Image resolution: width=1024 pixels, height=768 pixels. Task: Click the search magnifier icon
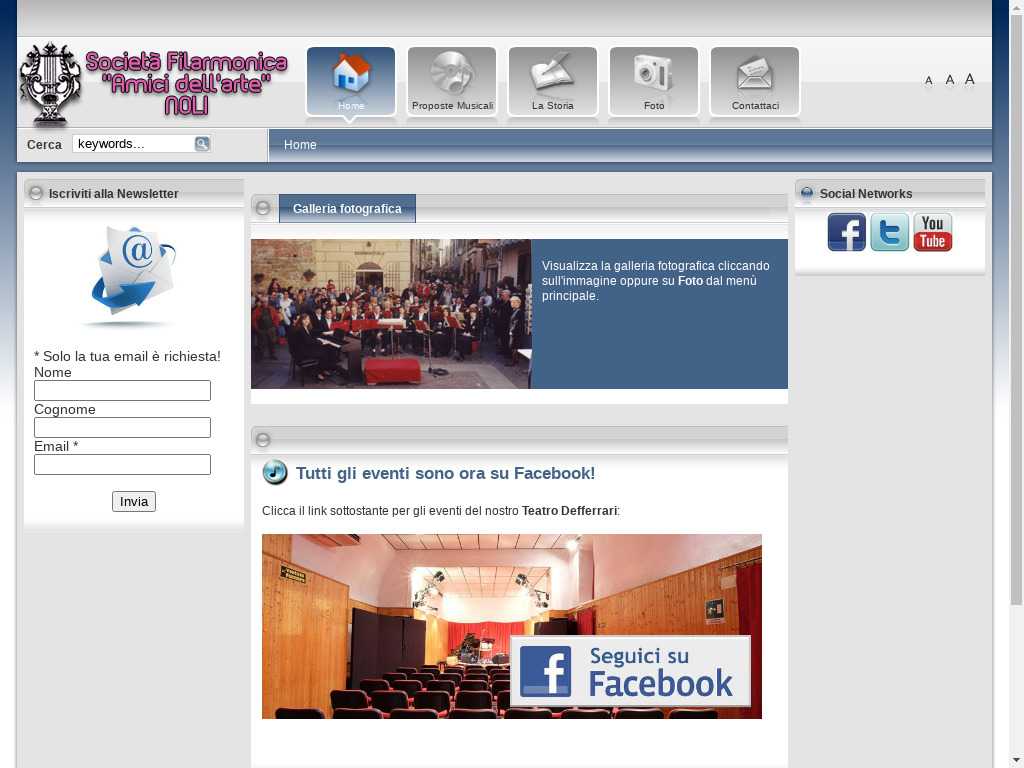pyautogui.click(x=202, y=144)
